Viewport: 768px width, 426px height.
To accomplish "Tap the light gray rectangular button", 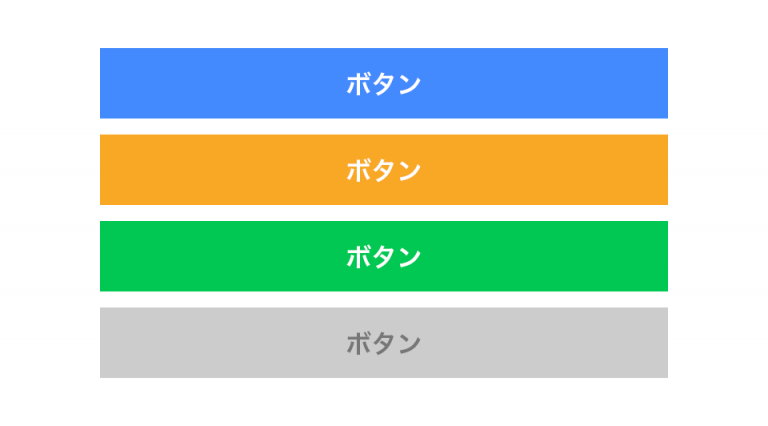I will coord(383,343).
